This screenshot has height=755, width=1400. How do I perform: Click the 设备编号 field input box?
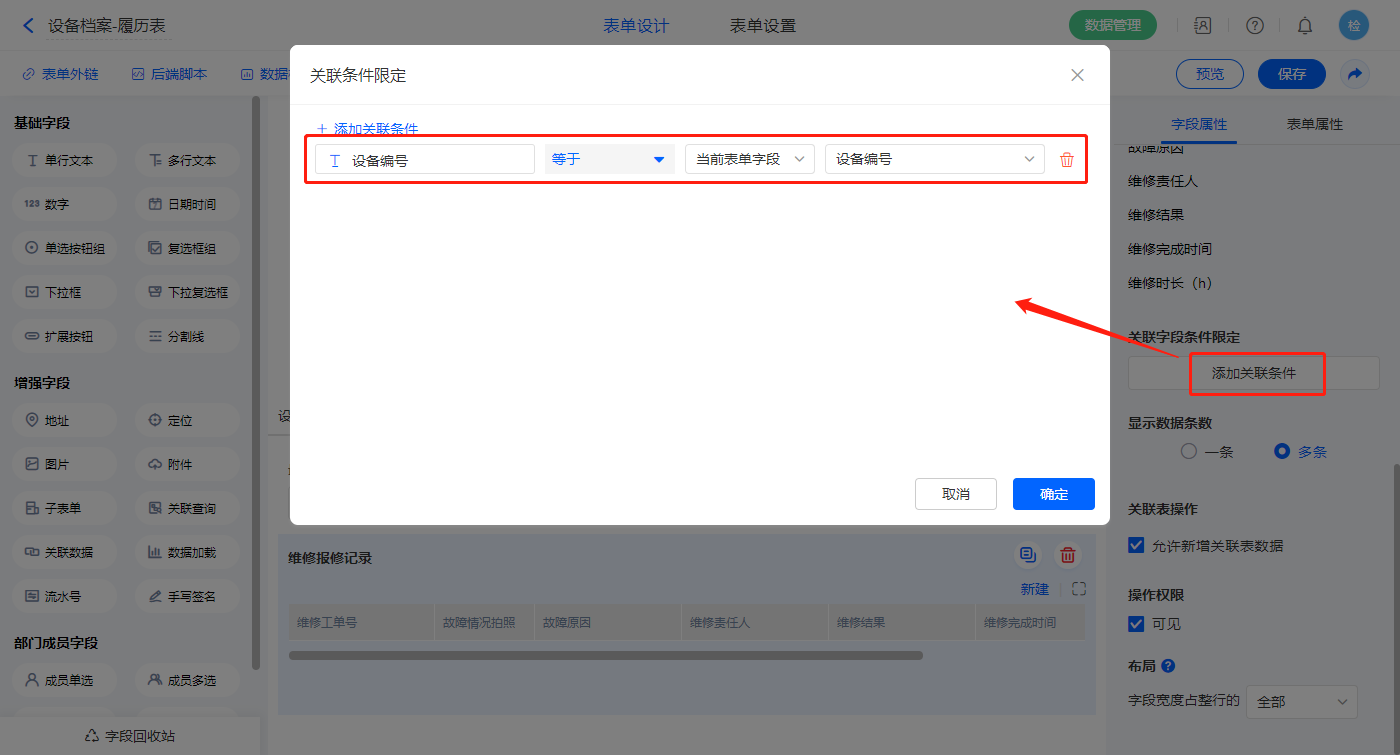(425, 160)
